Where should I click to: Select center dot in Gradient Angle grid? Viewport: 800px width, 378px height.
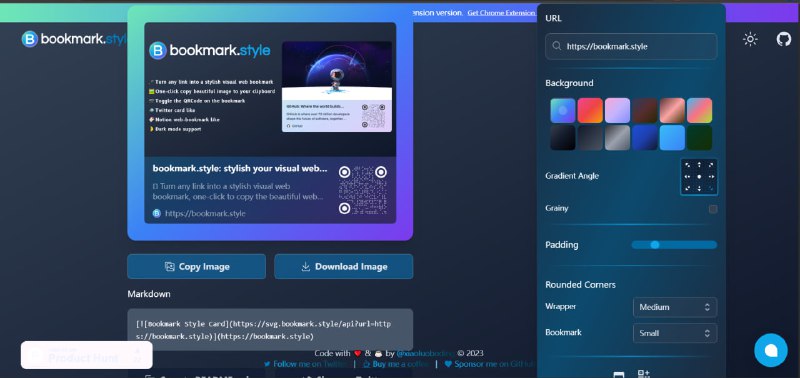[699, 177]
